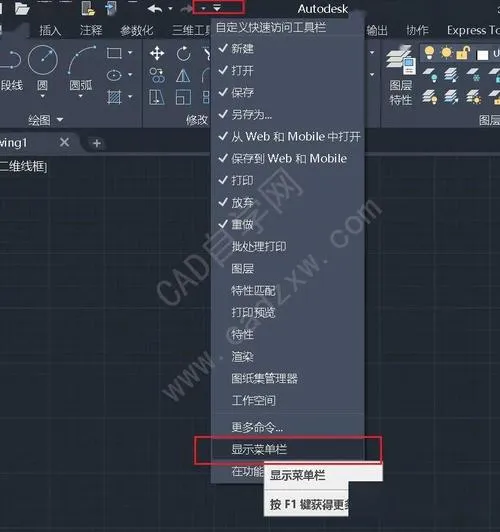Click the lightbulb in current layer box
This screenshot has height=532, width=500.
[x=429, y=53]
